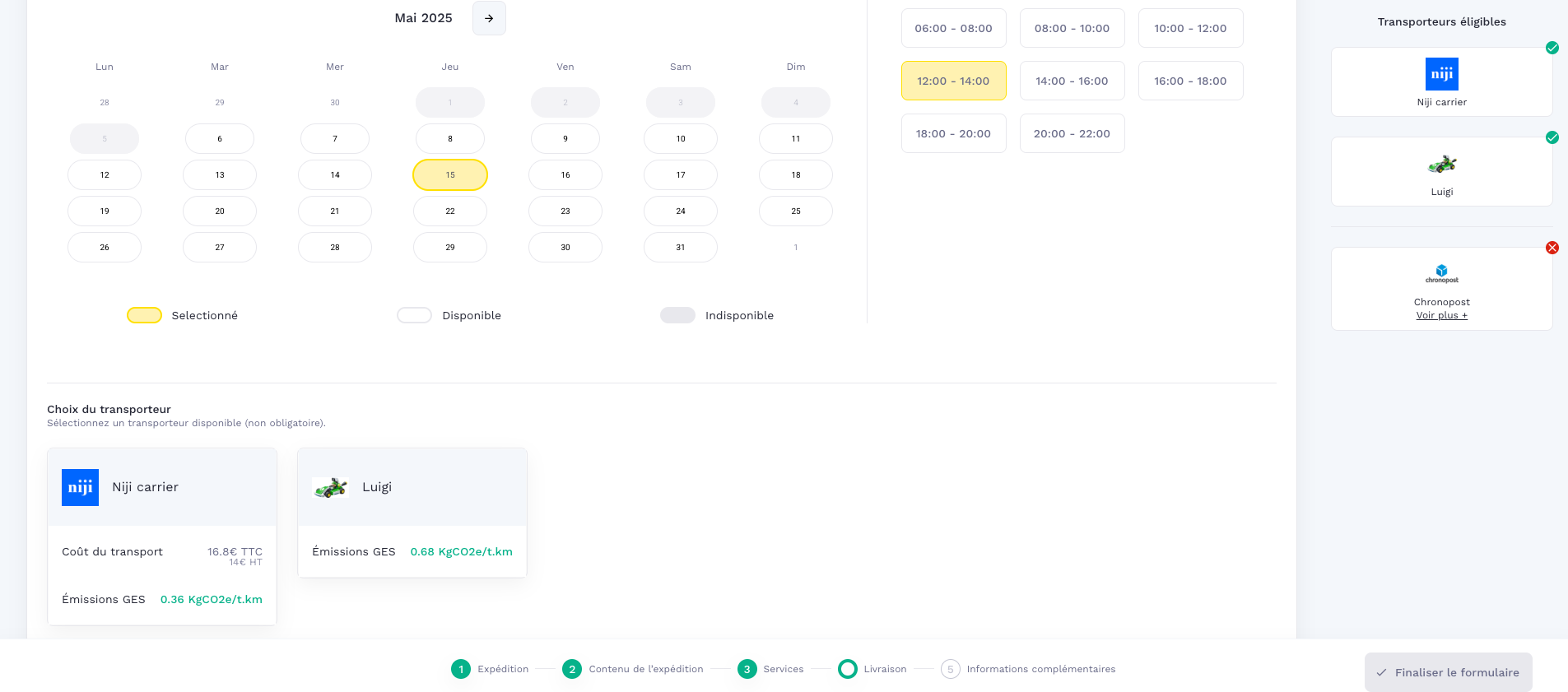Click the Luigi kart image in carrier choice

click(331, 488)
